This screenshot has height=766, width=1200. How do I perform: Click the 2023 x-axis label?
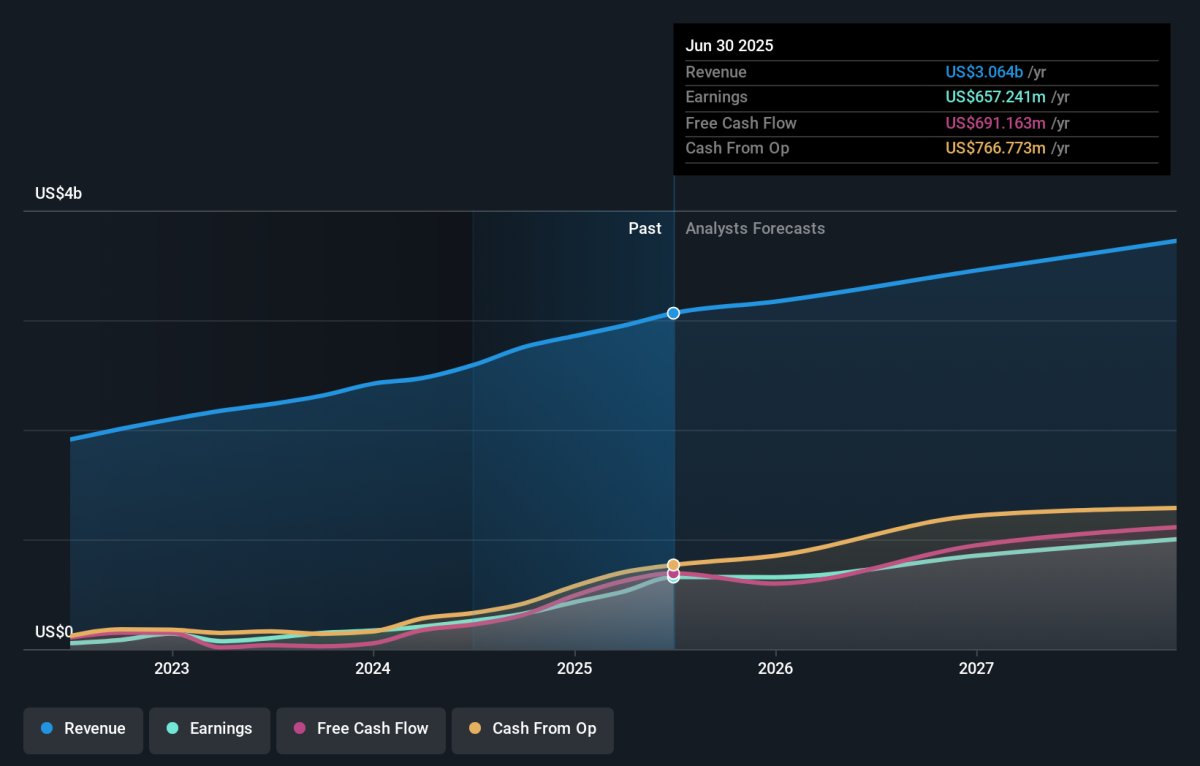(x=172, y=668)
